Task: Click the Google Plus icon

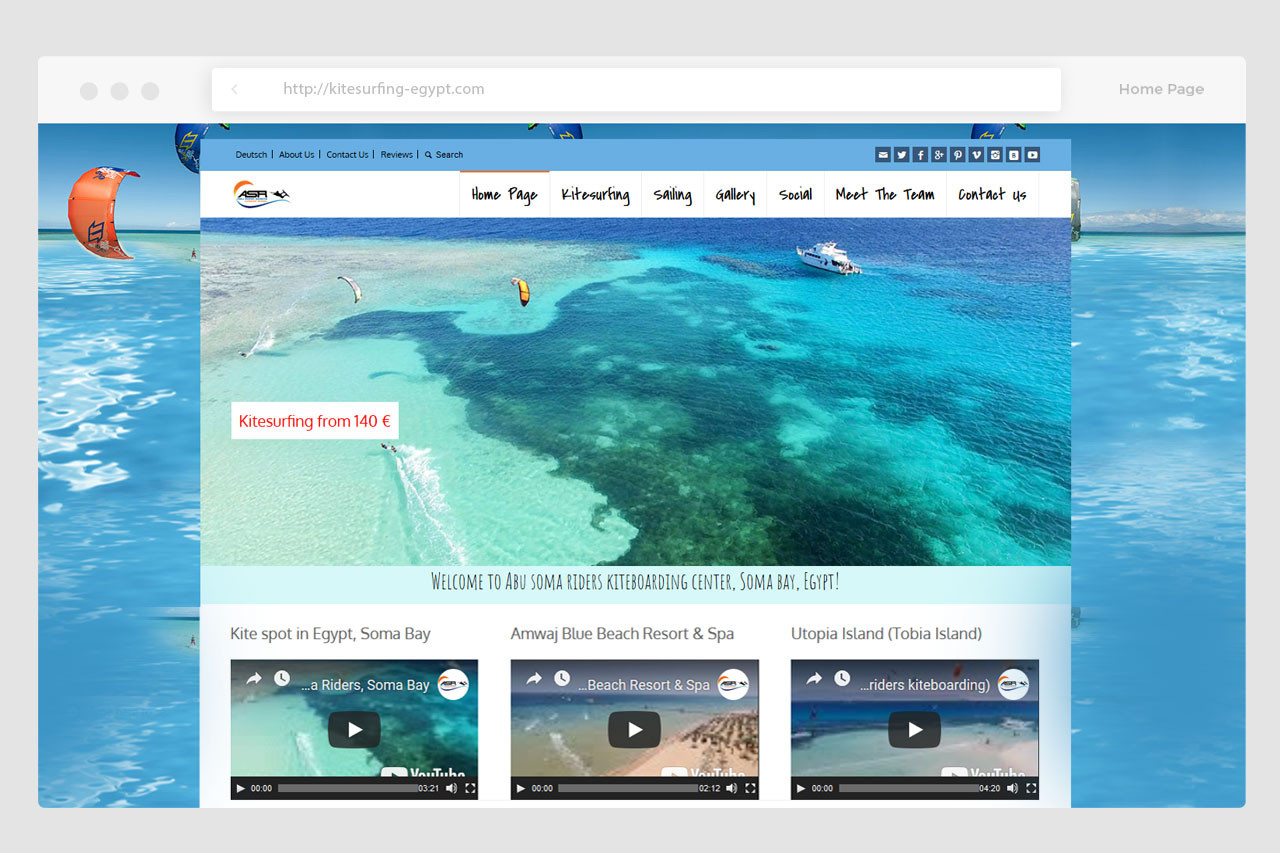Action: tap(939, 155)
